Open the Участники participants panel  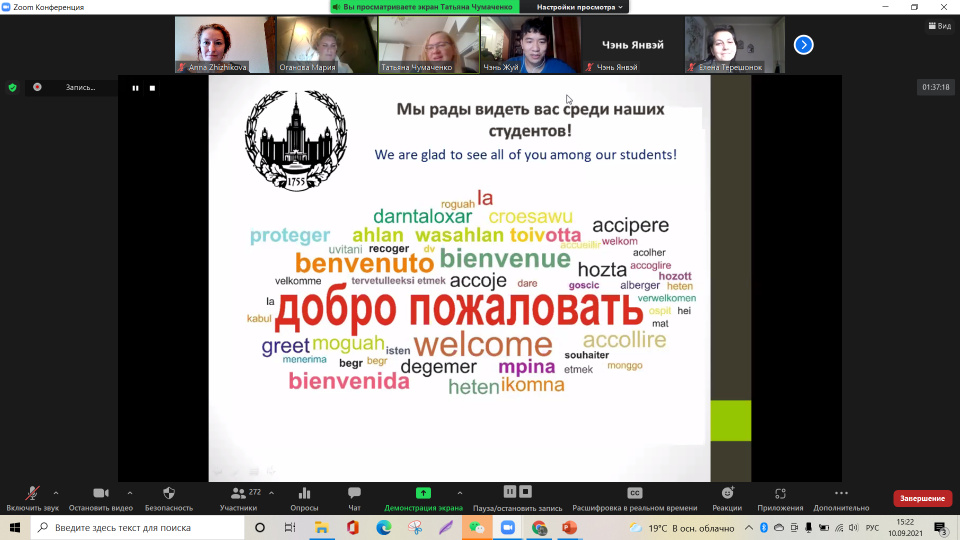coord(239,494)
